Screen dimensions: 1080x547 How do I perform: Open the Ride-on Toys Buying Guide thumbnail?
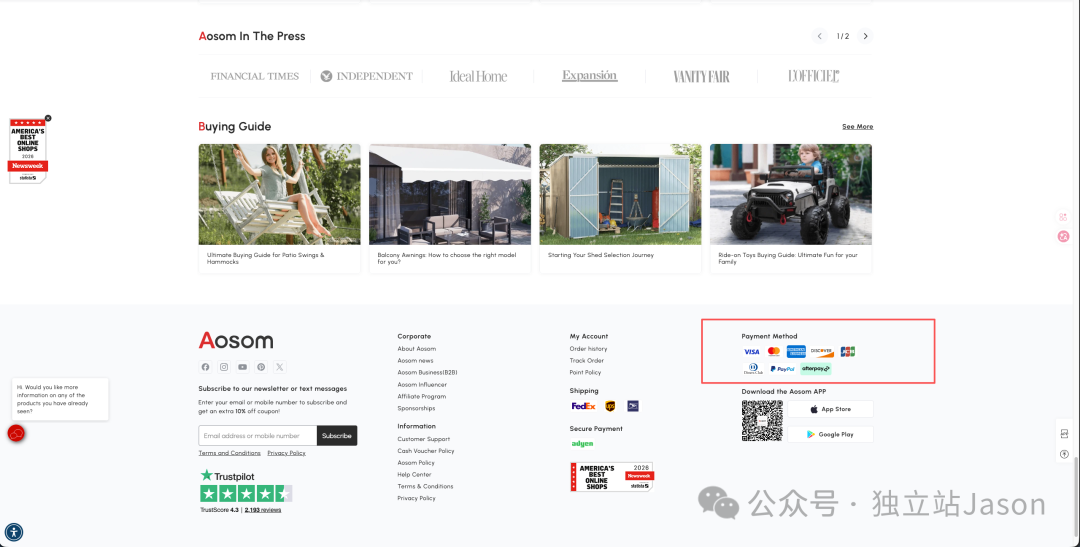click(x=791, y=194)
